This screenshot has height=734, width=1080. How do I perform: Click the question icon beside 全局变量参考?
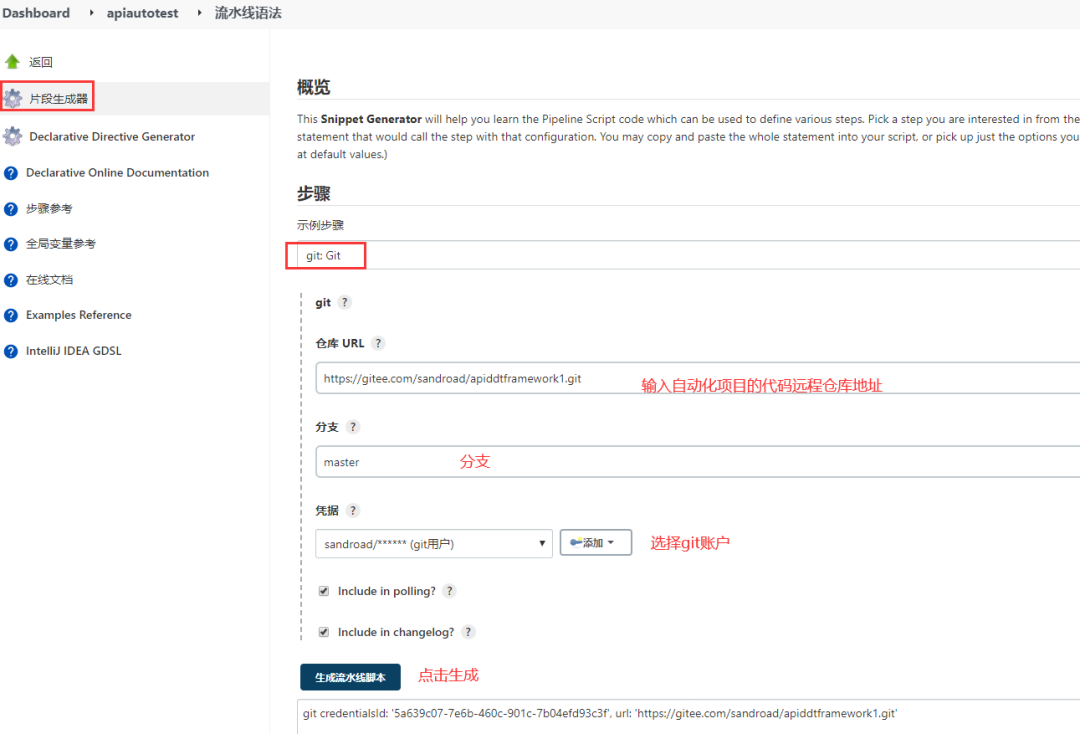point(11,244)
